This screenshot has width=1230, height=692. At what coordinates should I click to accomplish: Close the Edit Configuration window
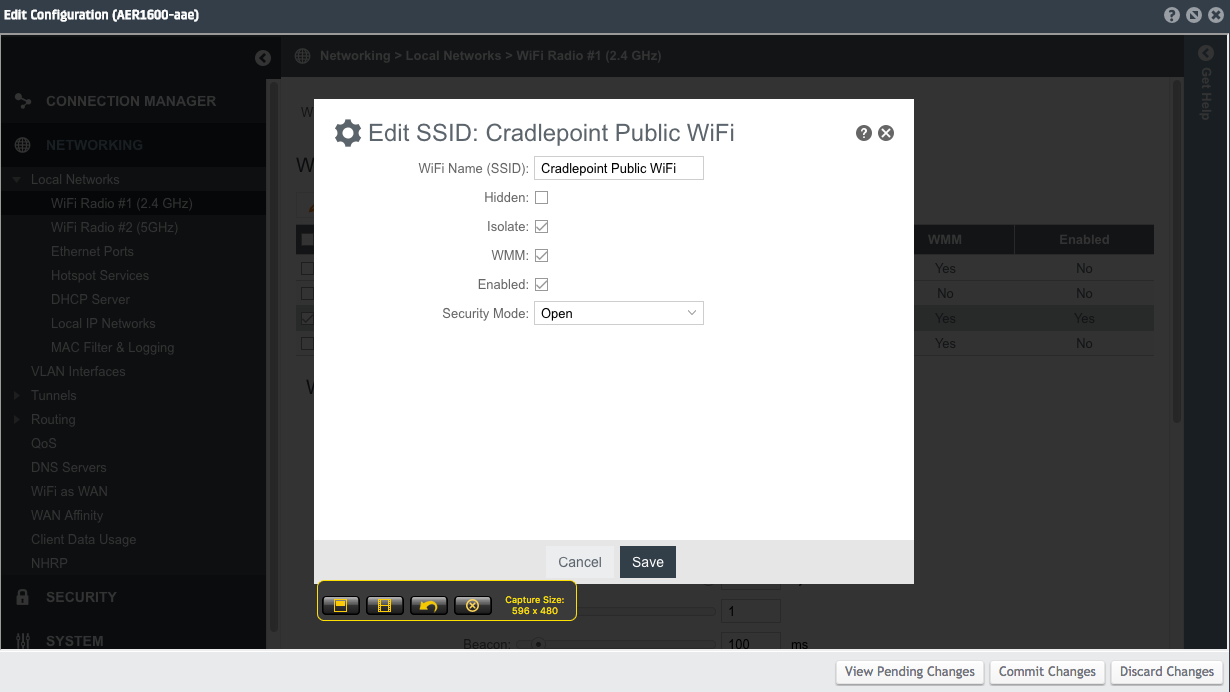click(x=1215, y=15)
